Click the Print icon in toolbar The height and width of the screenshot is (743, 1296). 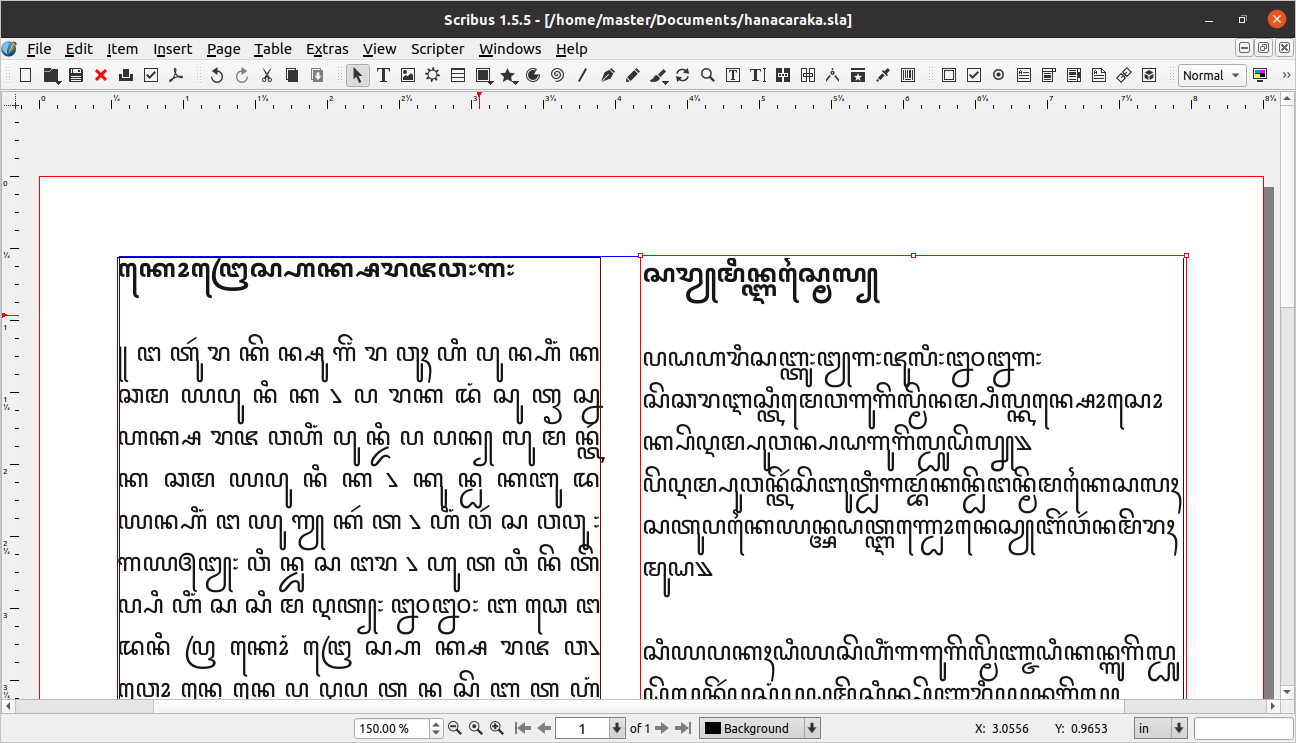pyautogui.click(x=126, y=75)
